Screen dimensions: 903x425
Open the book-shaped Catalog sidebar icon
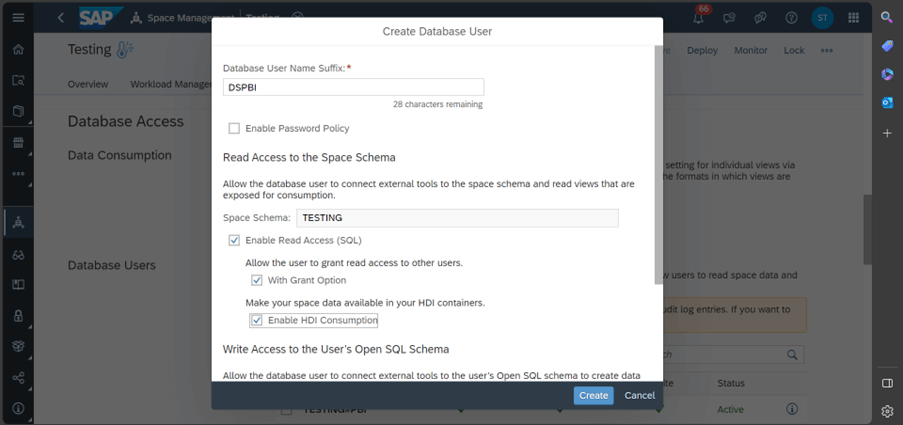coord(18,284)
